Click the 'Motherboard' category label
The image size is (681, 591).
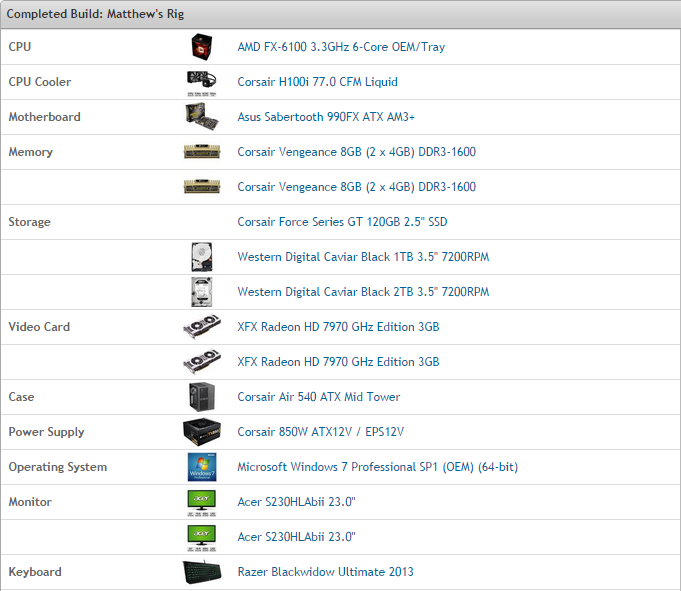point(44,117)
